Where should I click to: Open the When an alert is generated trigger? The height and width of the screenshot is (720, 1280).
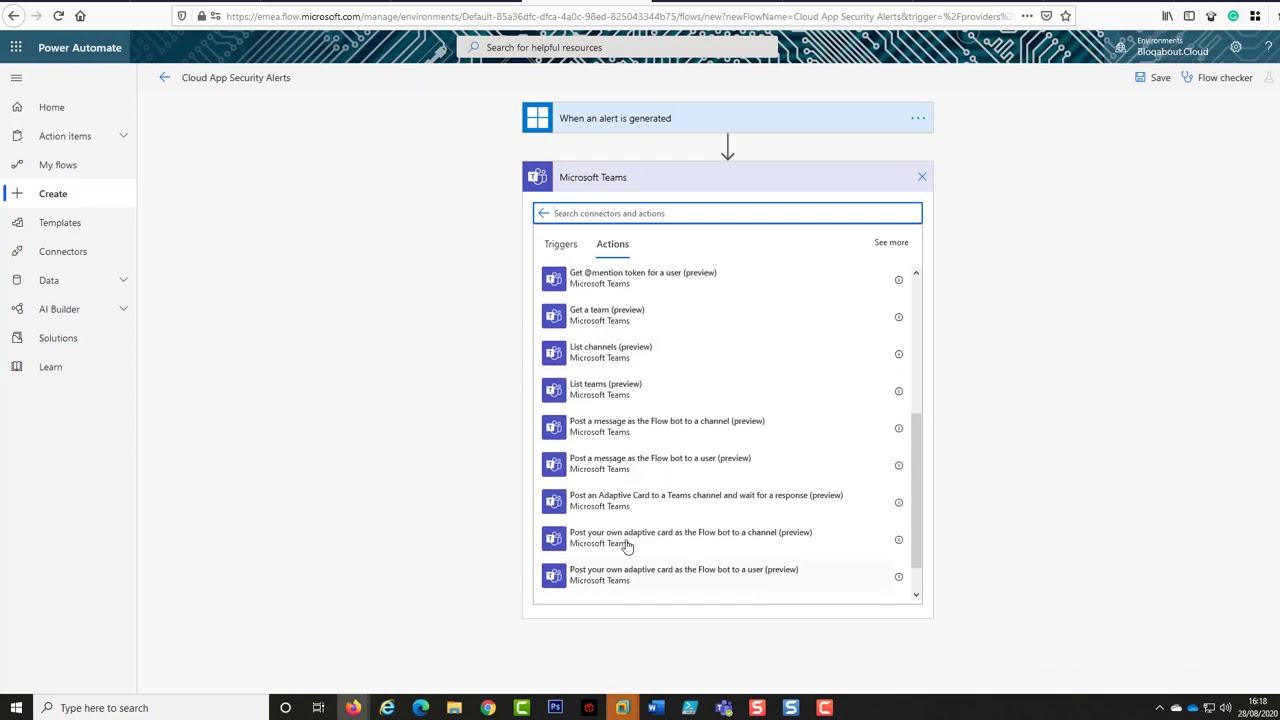(727, 118)
